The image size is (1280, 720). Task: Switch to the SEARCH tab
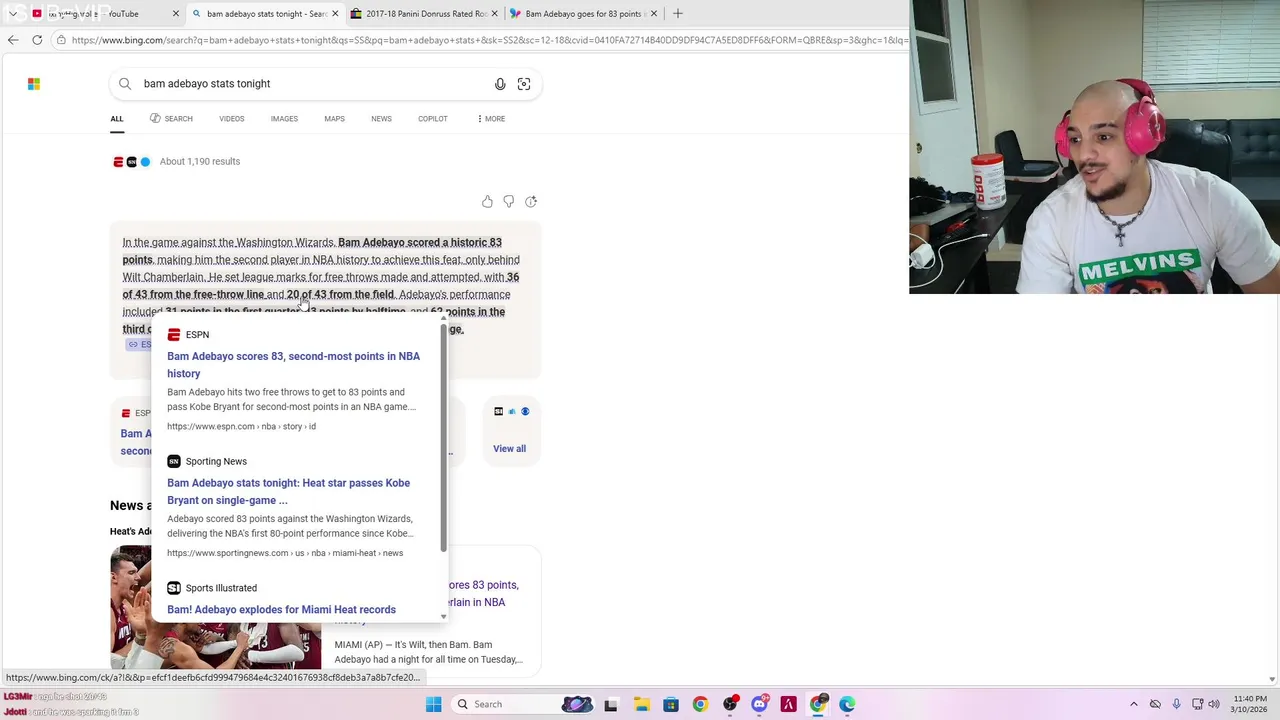171,119
